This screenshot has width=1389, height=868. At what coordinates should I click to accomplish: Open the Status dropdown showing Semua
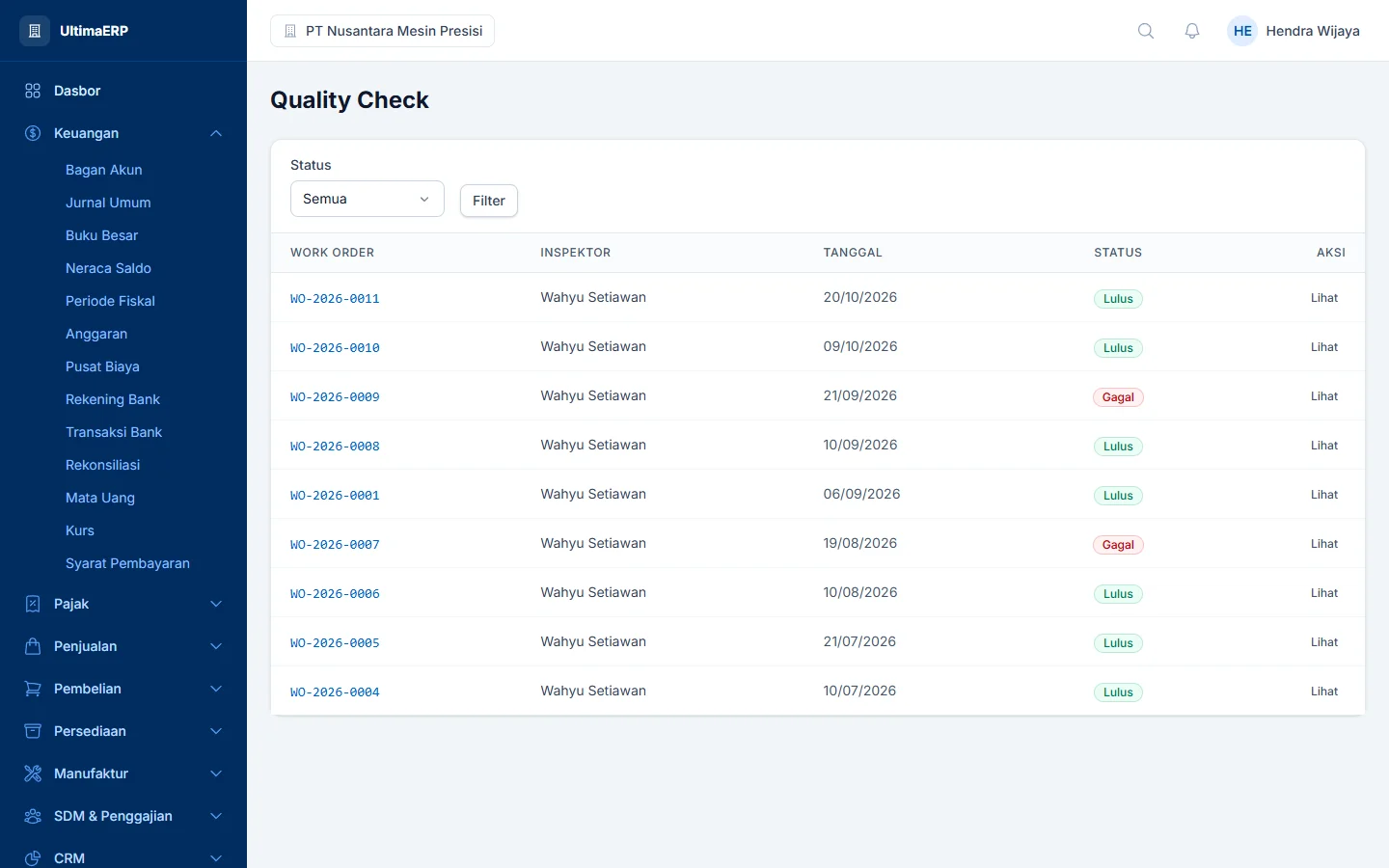tap(368, 199)
